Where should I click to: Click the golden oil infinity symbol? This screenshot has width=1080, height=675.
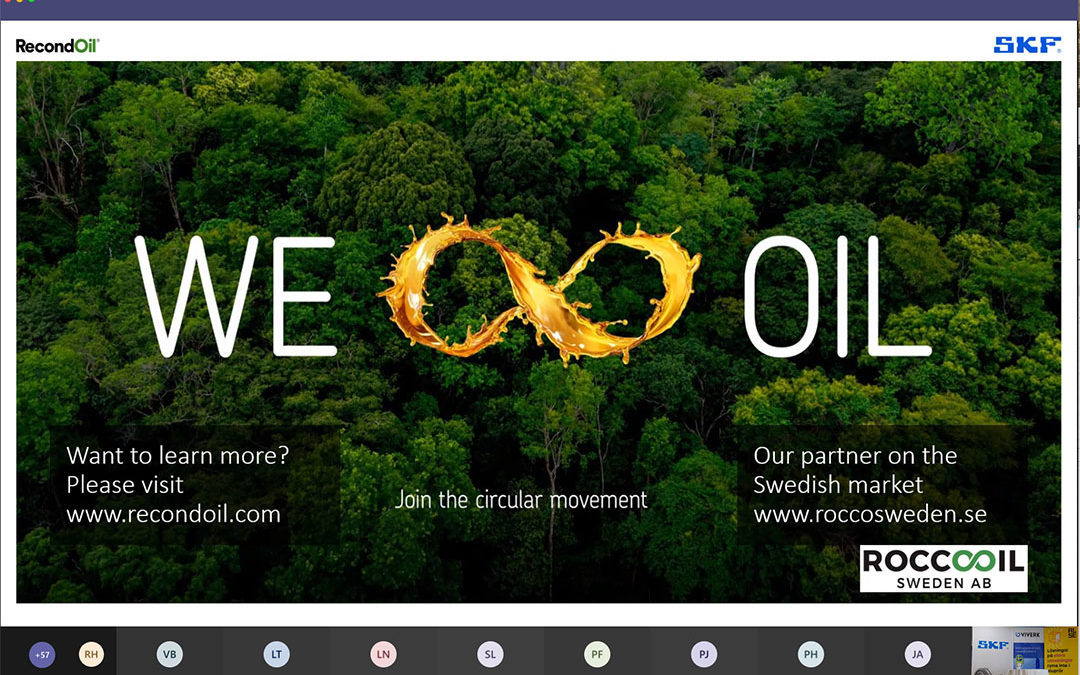(x=540, y=289)
